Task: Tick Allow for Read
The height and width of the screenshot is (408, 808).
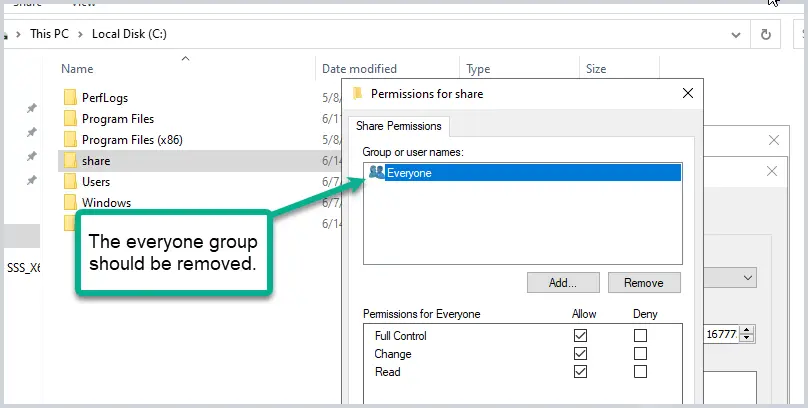Action: pos(580,371)
